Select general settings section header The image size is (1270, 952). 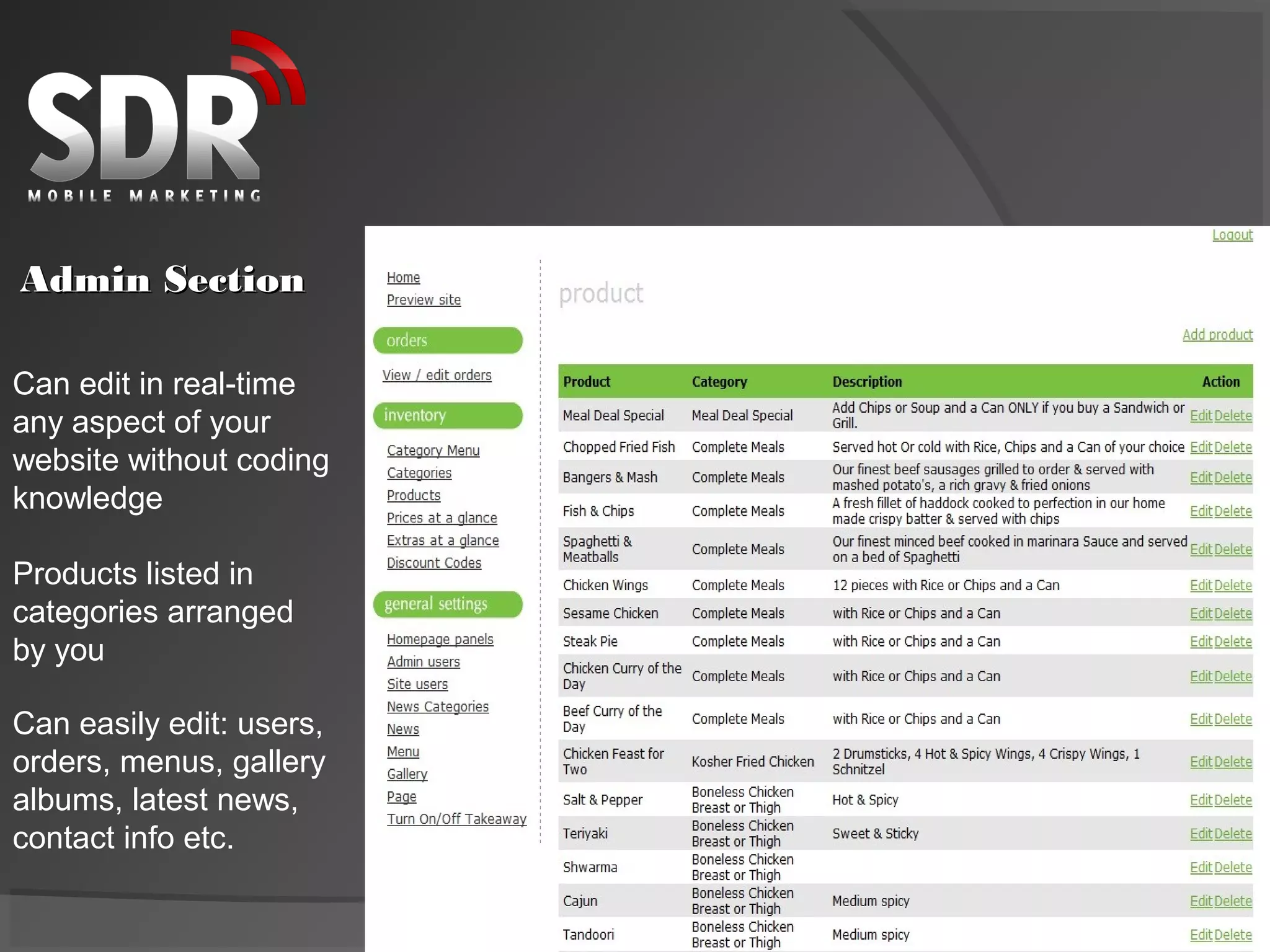(448, 604)
